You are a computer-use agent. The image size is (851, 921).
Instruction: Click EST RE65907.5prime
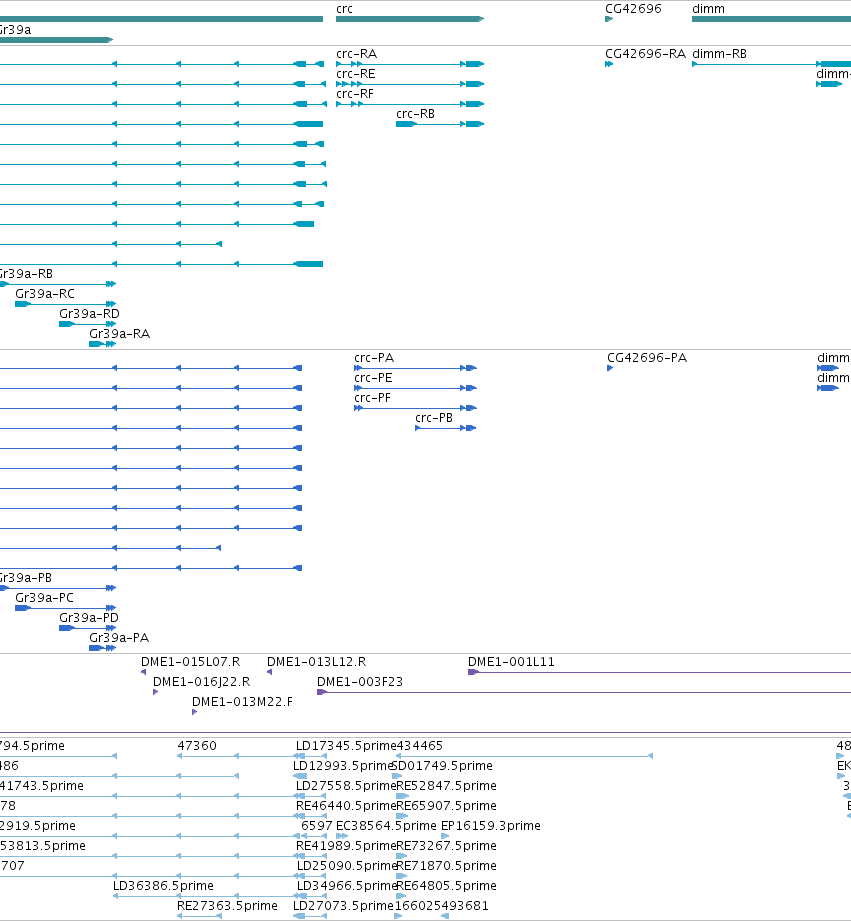point(446,806)
